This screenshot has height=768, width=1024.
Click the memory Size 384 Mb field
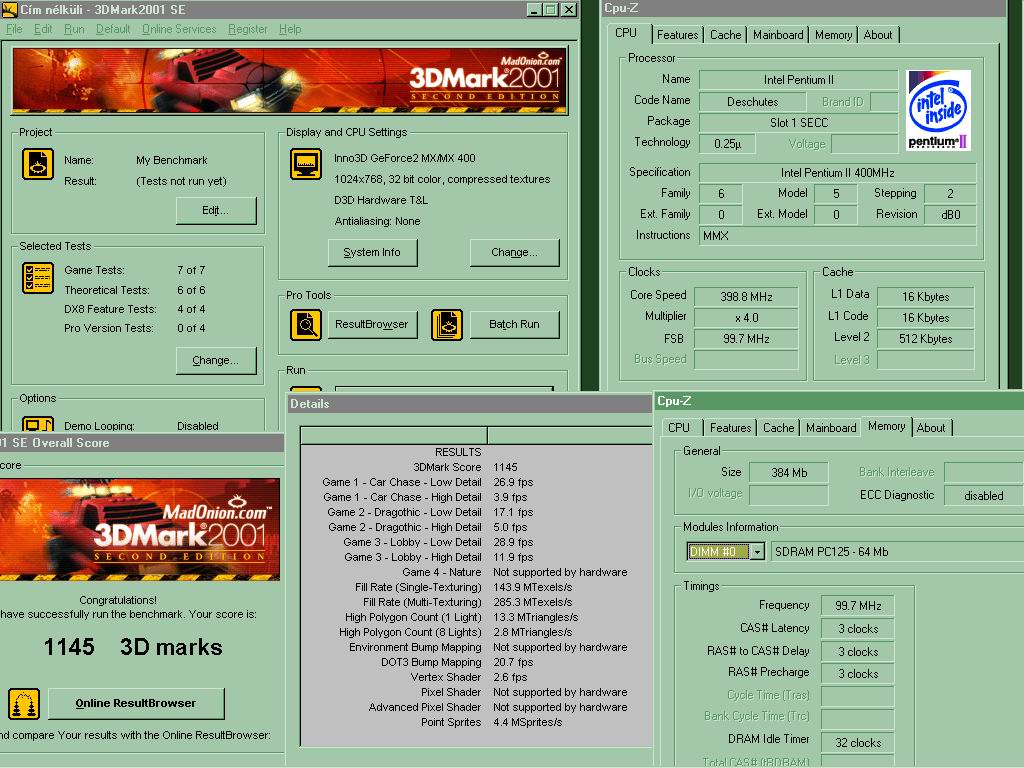(x=789, y=473)
